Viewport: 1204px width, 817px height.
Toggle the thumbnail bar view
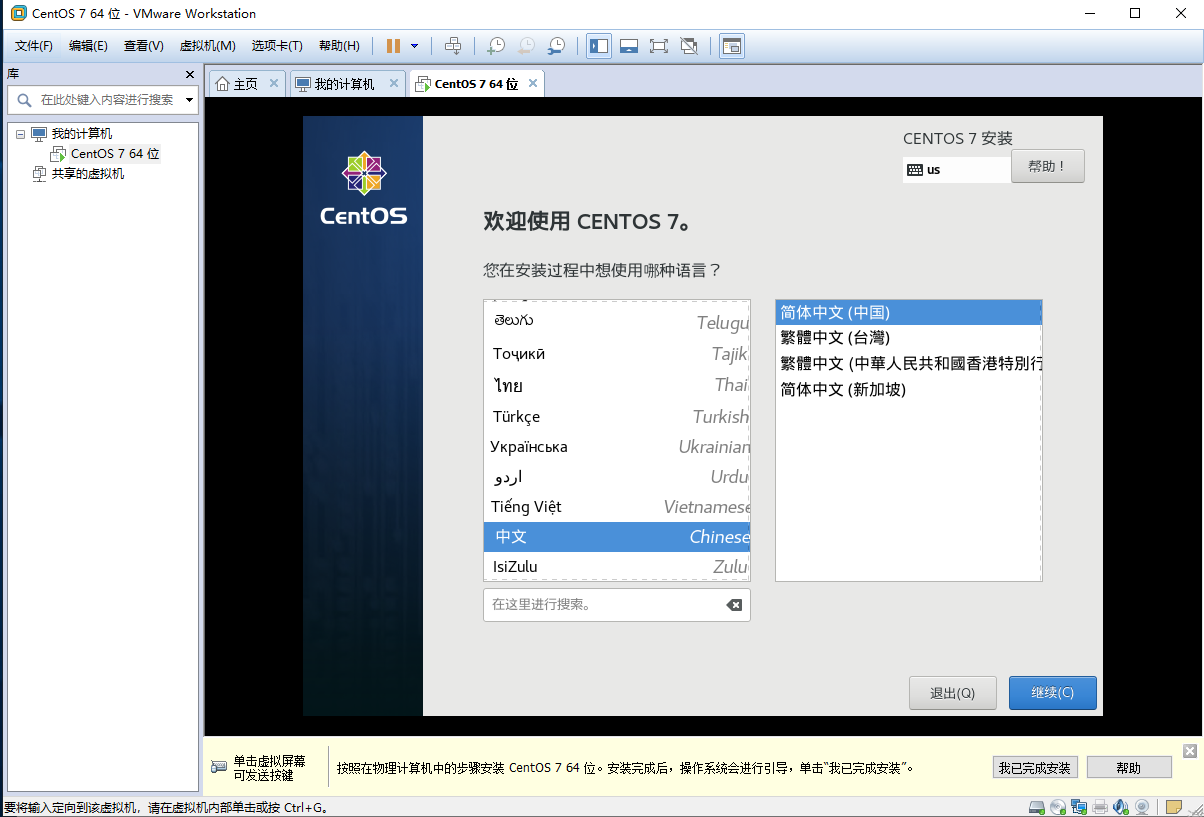[x=629, y=46]
